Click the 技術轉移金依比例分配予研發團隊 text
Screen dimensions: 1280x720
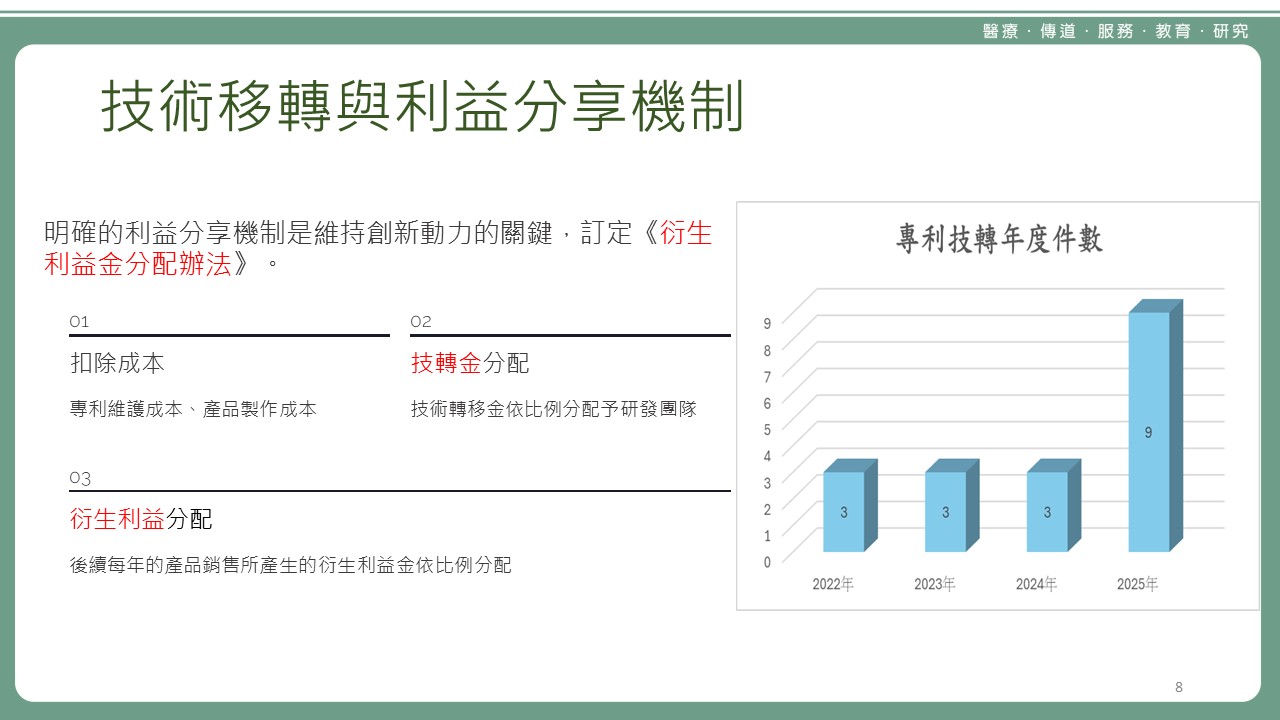pos(553,409)
